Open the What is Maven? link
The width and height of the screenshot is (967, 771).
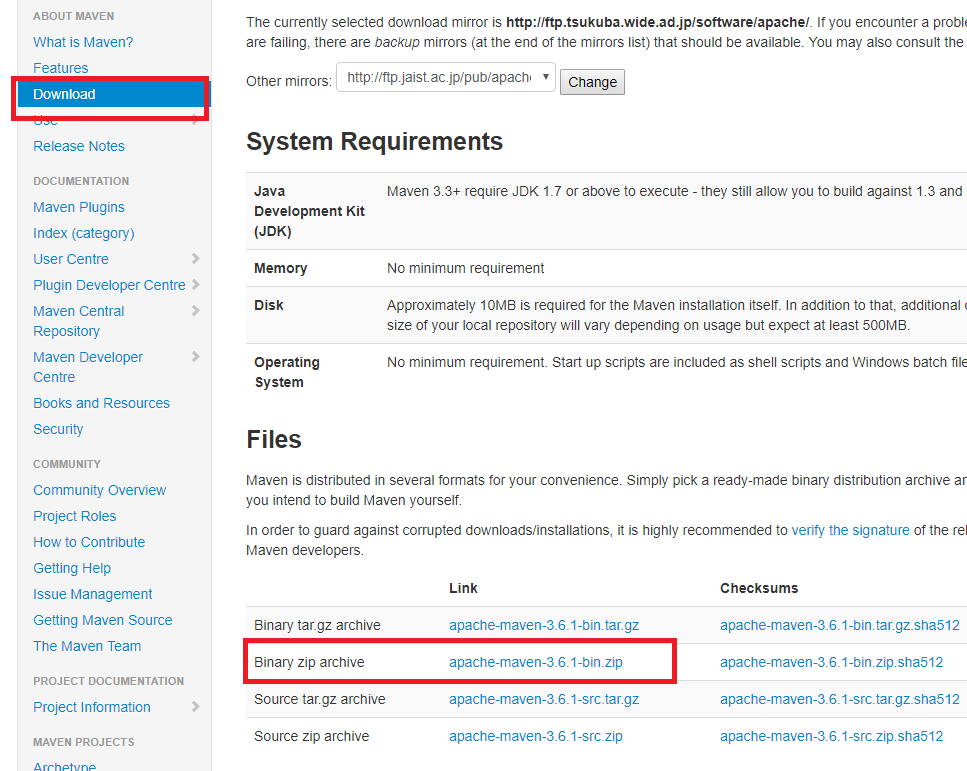pyautogui.click(x=83, y=42)
